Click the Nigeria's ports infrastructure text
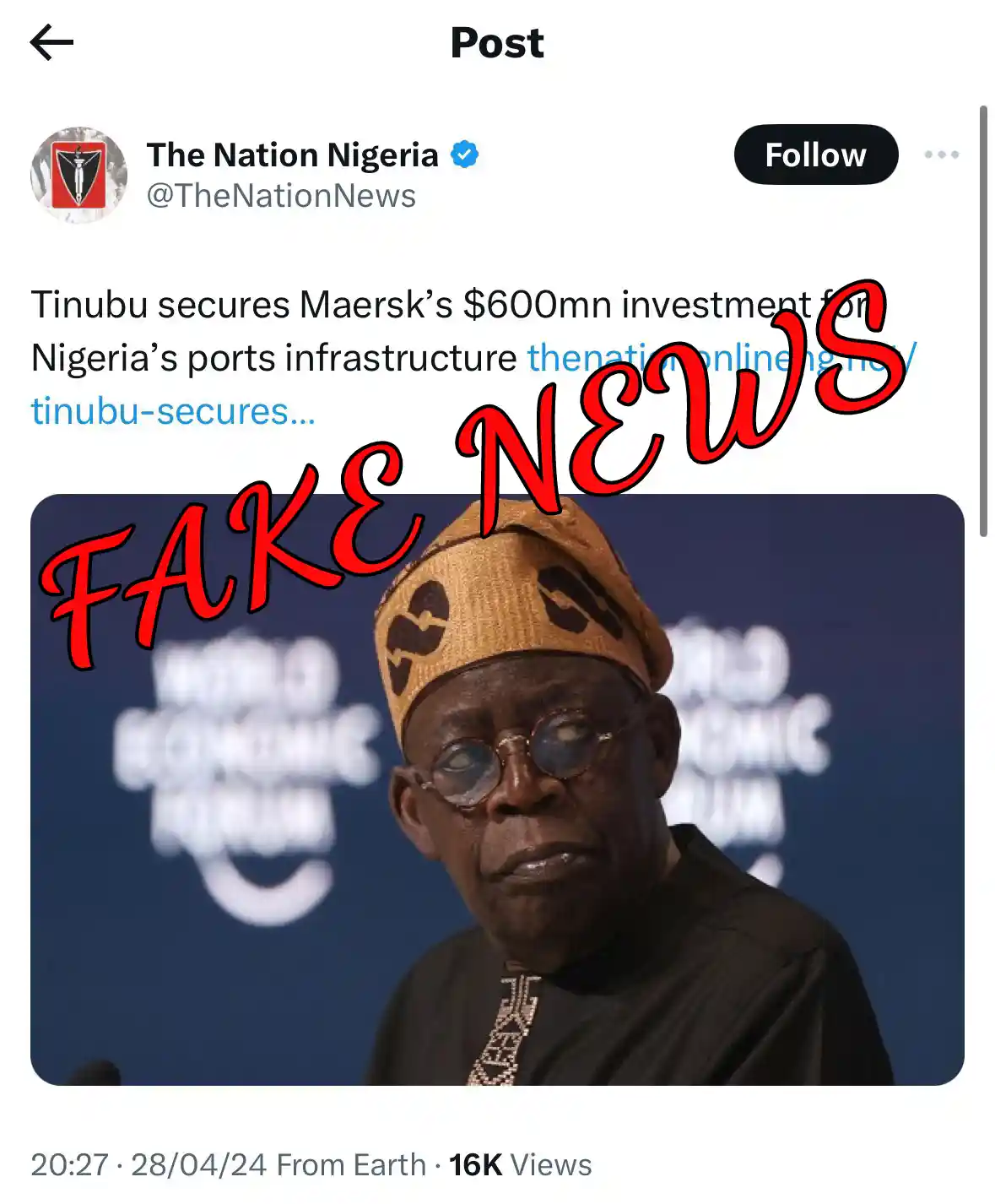This screenshot has width=995, height=1204. tap(273, 359)
